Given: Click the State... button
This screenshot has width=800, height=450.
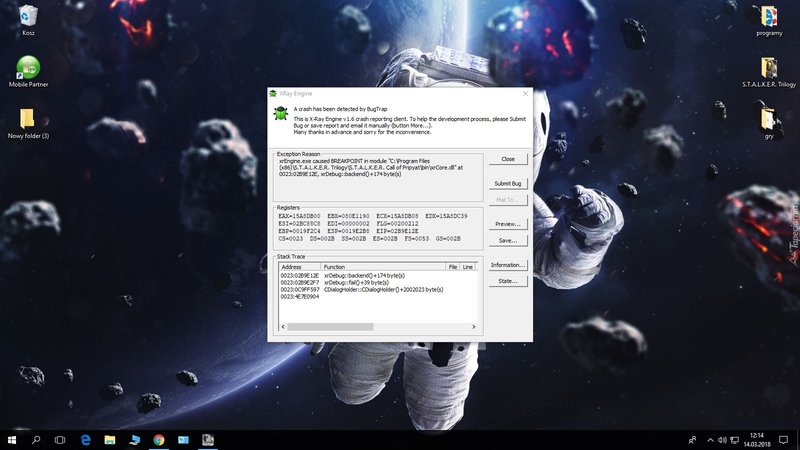Looking at the screenshot, I should pos(508,281).
